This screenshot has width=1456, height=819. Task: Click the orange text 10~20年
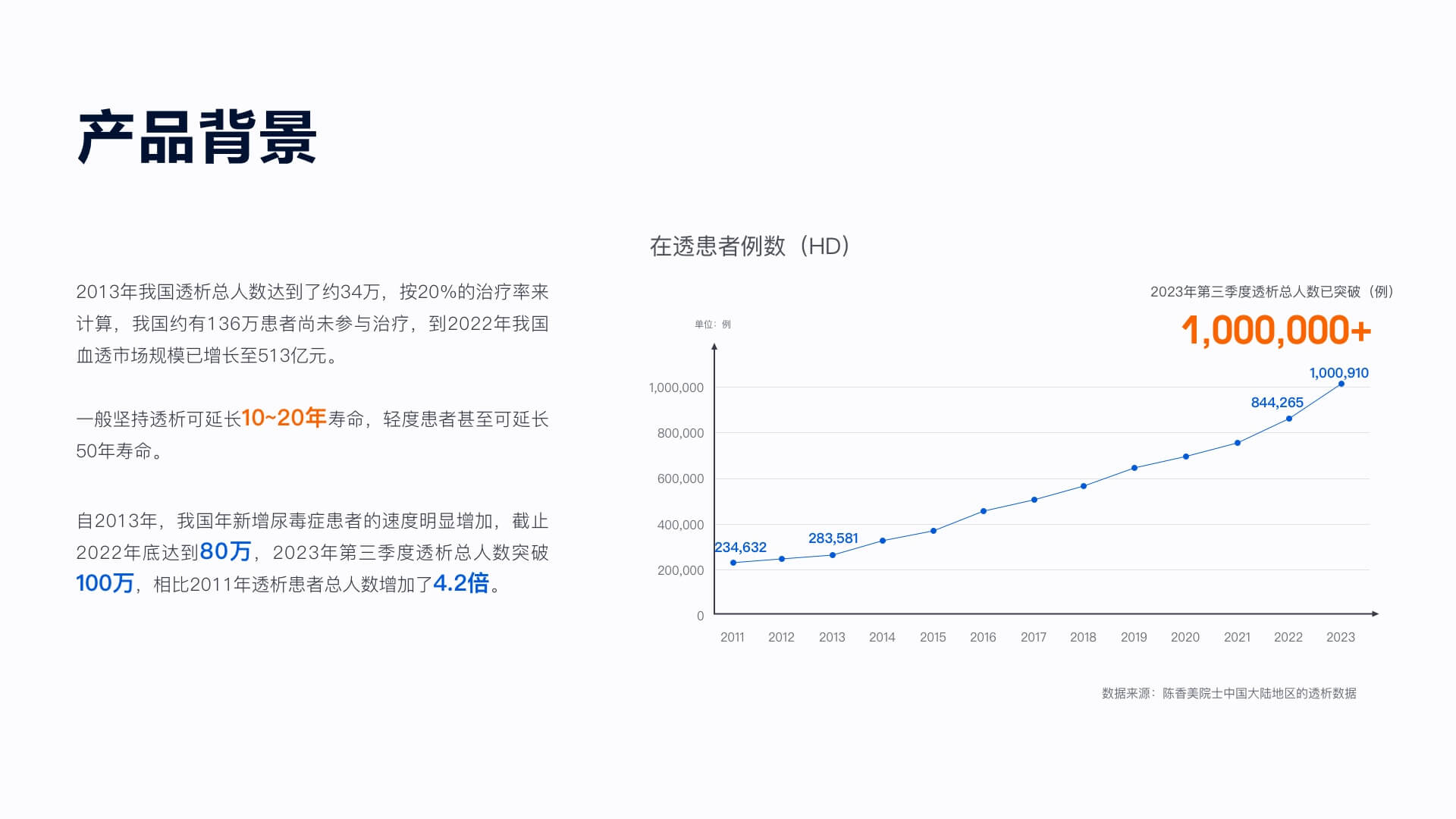[x=284, y=418]
